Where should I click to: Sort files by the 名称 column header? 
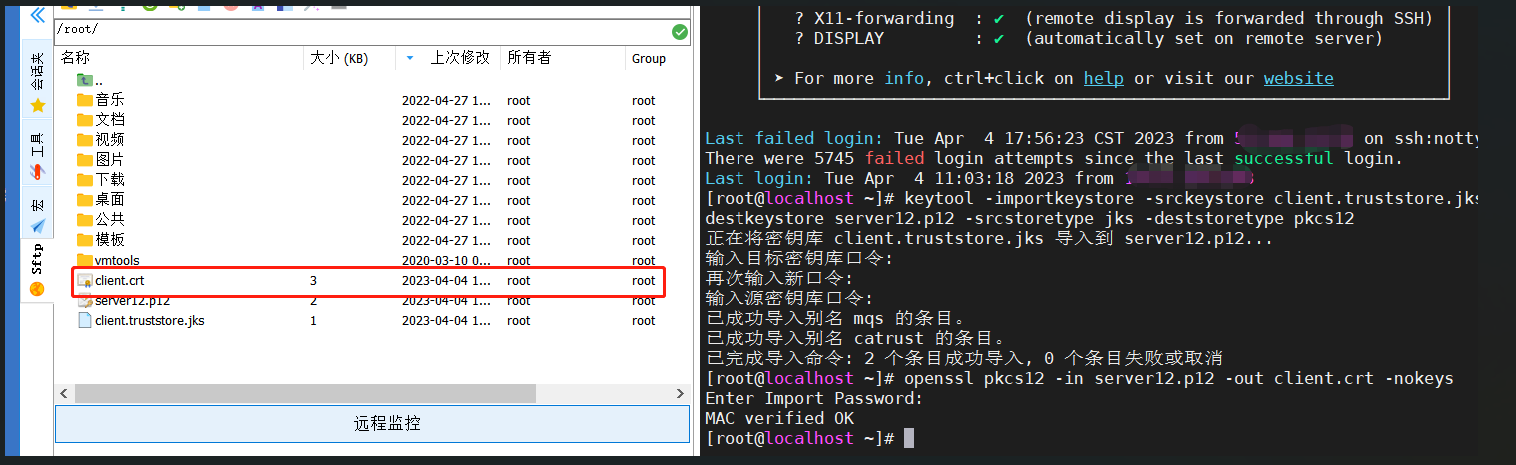75,58
